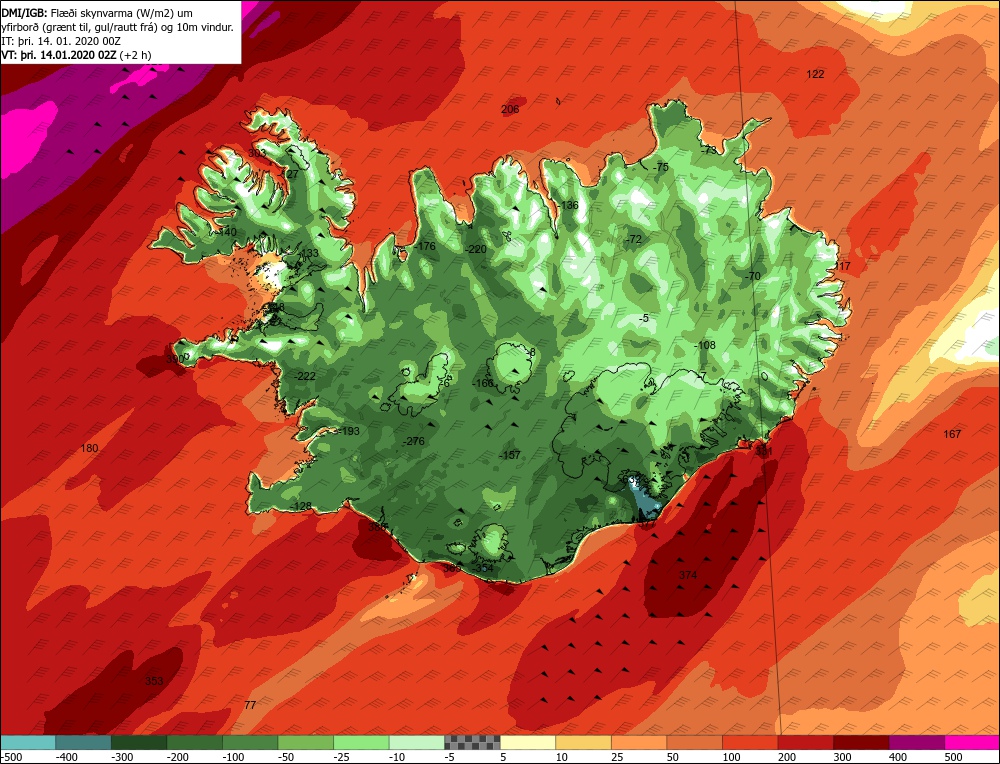Viewport: 1000px width, 764px height.
Task: Click the '-128' value on the map
Action: pos(301,506)
